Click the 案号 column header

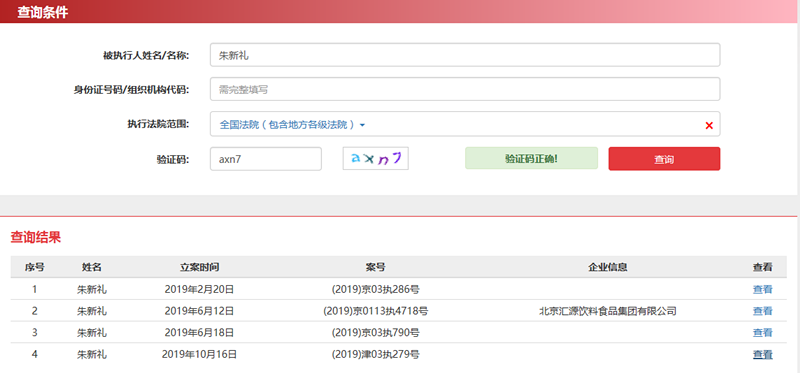pyautogui.click(x=376, y=267)
